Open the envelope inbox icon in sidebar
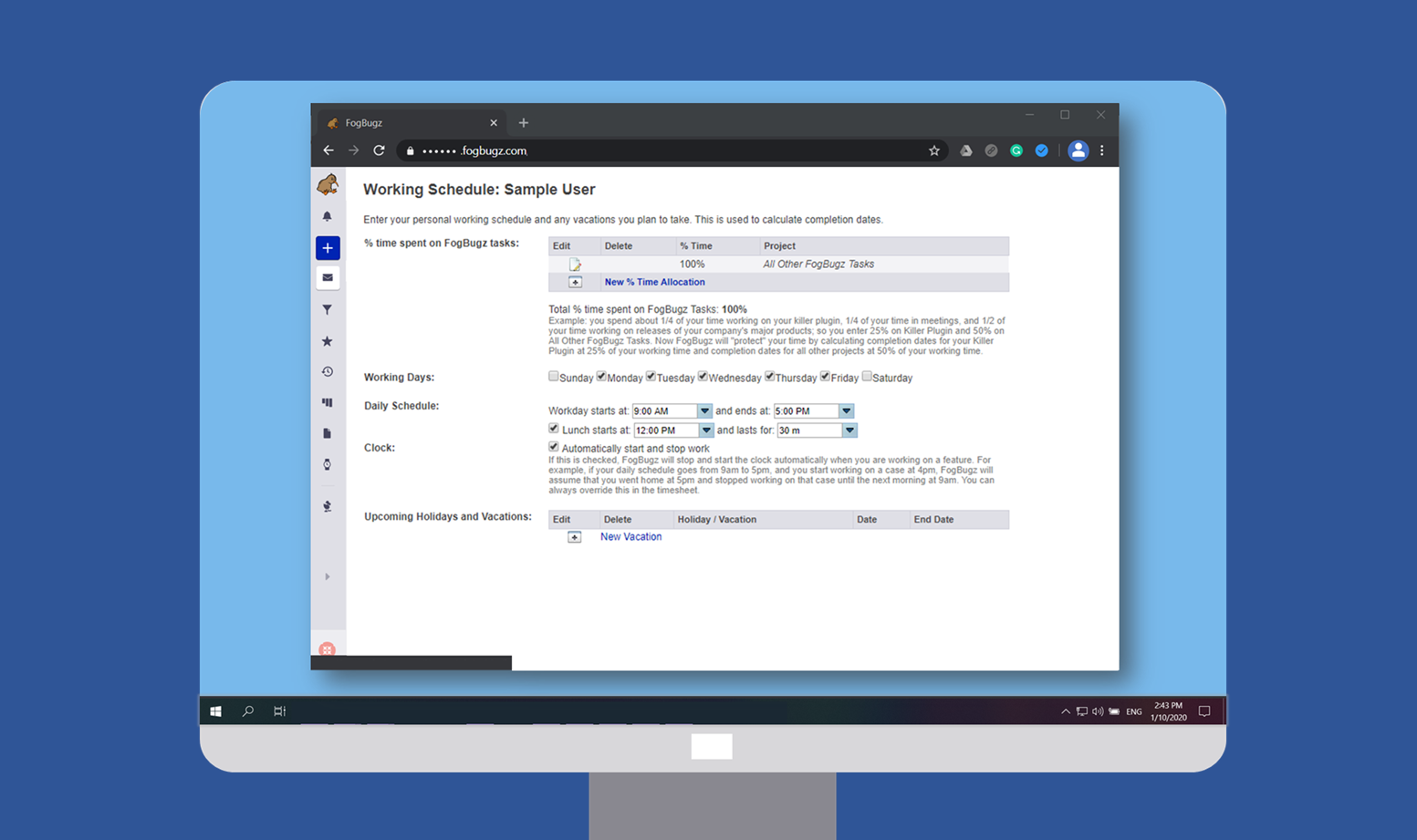This screenshot has height=840, width=1417. pos(328,278)
